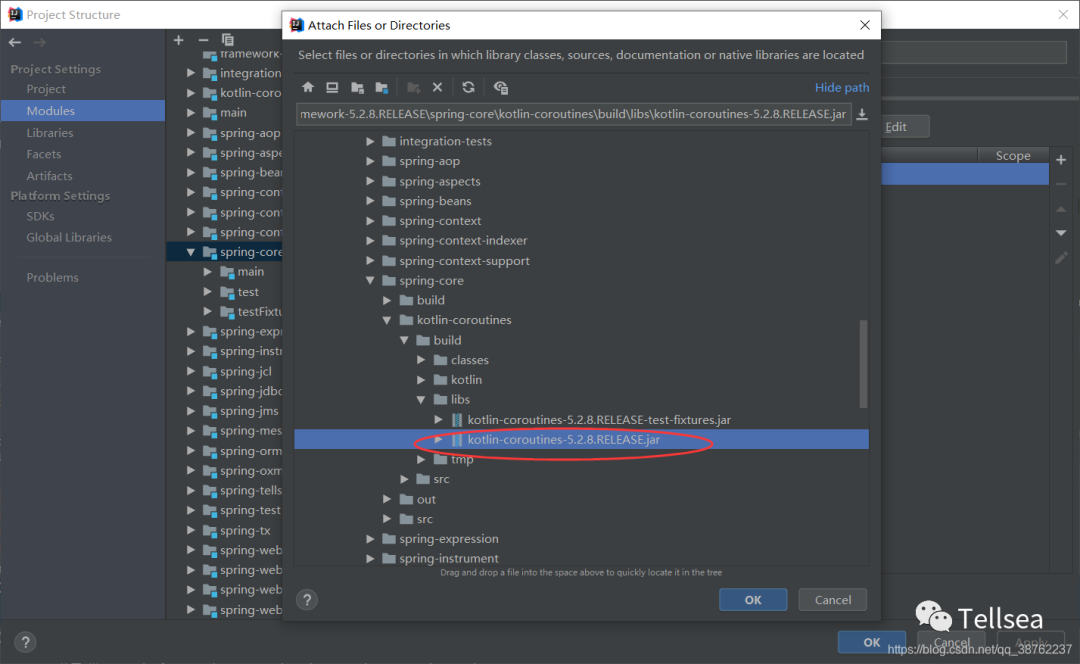This screenshot has width=1080, height=664.
Task: Select kotlin-coroutines-5.2.8.RELEASE-test-fixtures.jar file icon
Action: click(x=457, y=419)
